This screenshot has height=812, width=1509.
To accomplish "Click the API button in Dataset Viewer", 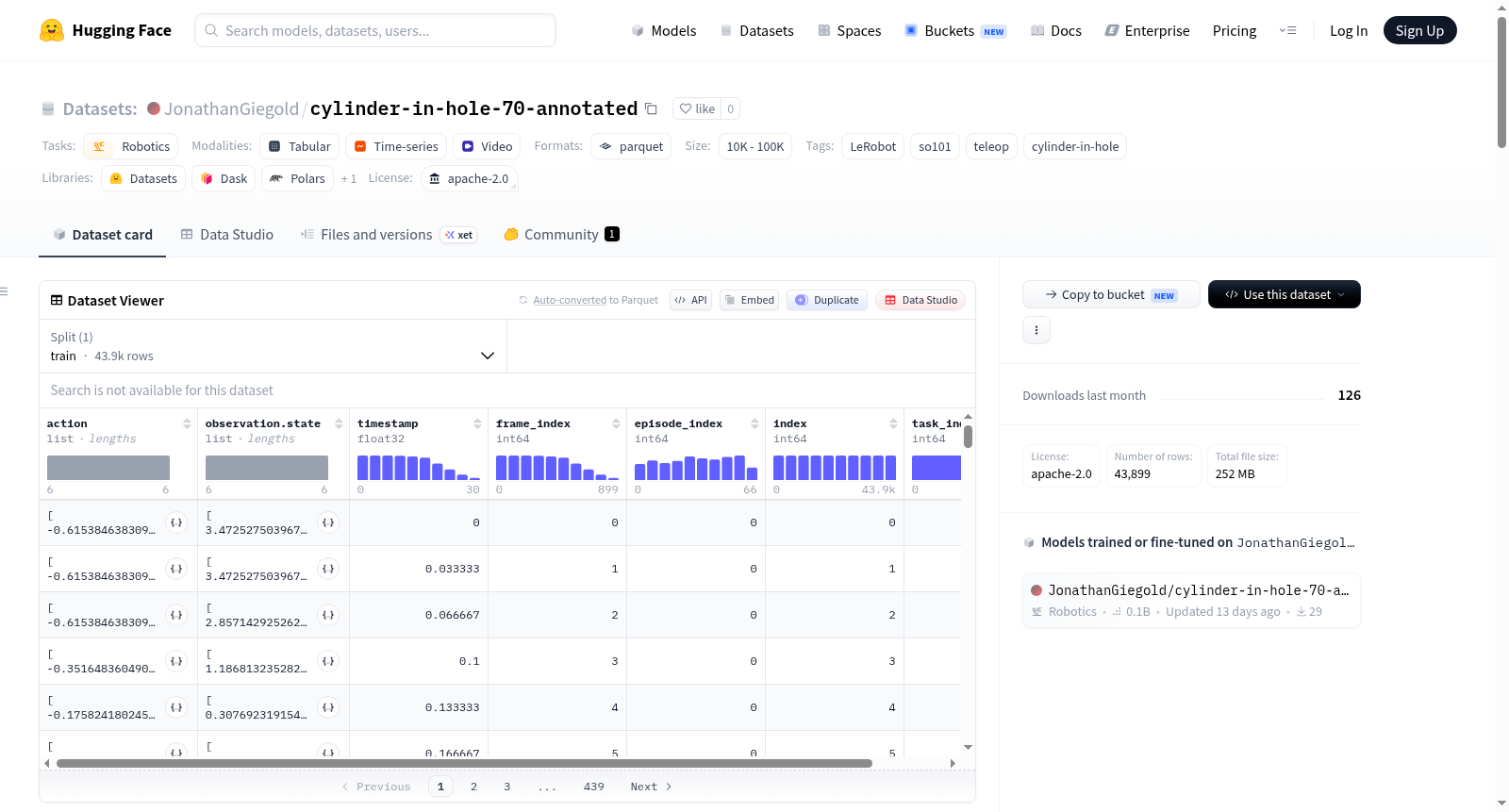I will [690, 300].
